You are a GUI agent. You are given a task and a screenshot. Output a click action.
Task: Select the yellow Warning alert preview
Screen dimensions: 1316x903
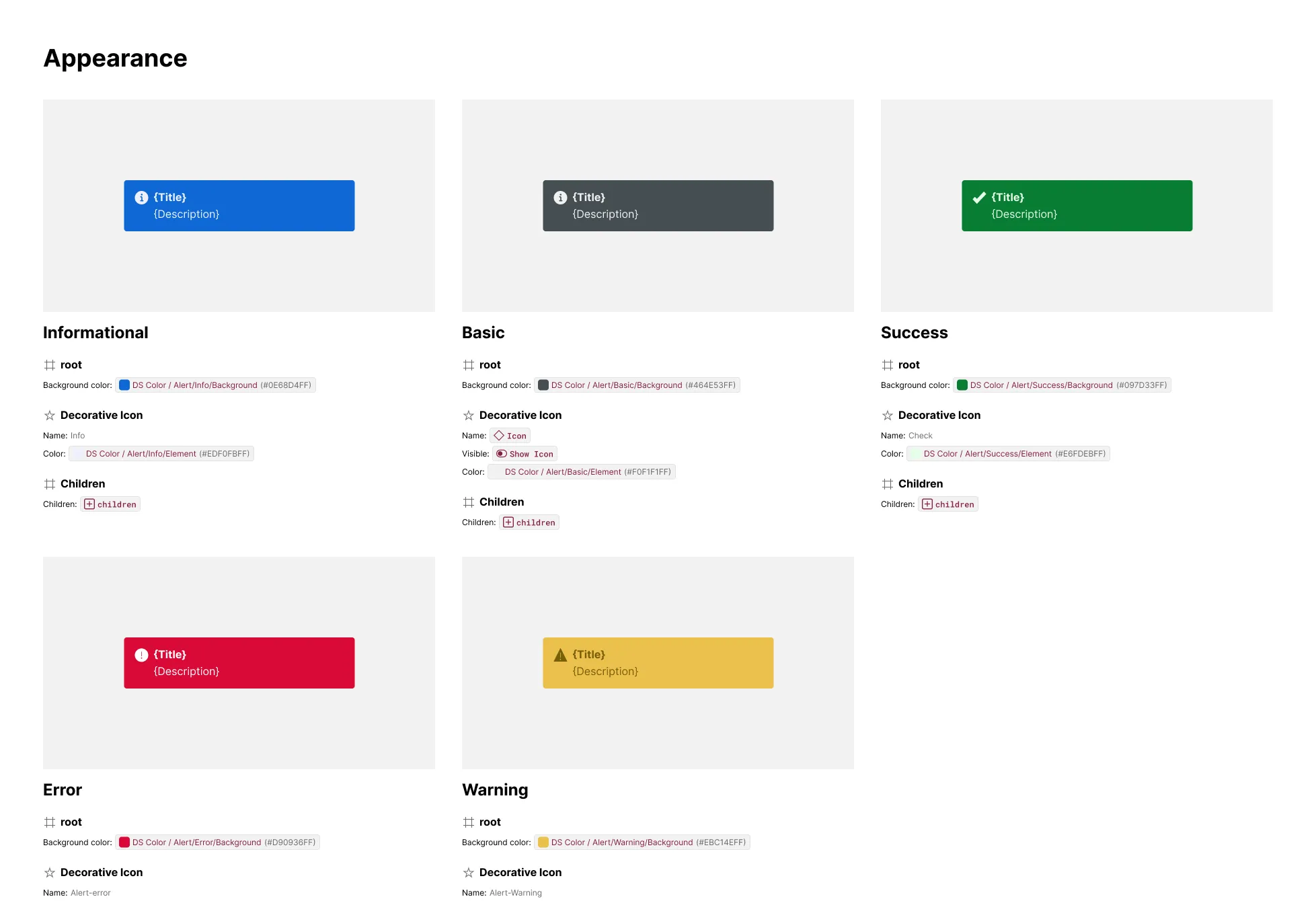coord(658,663)
